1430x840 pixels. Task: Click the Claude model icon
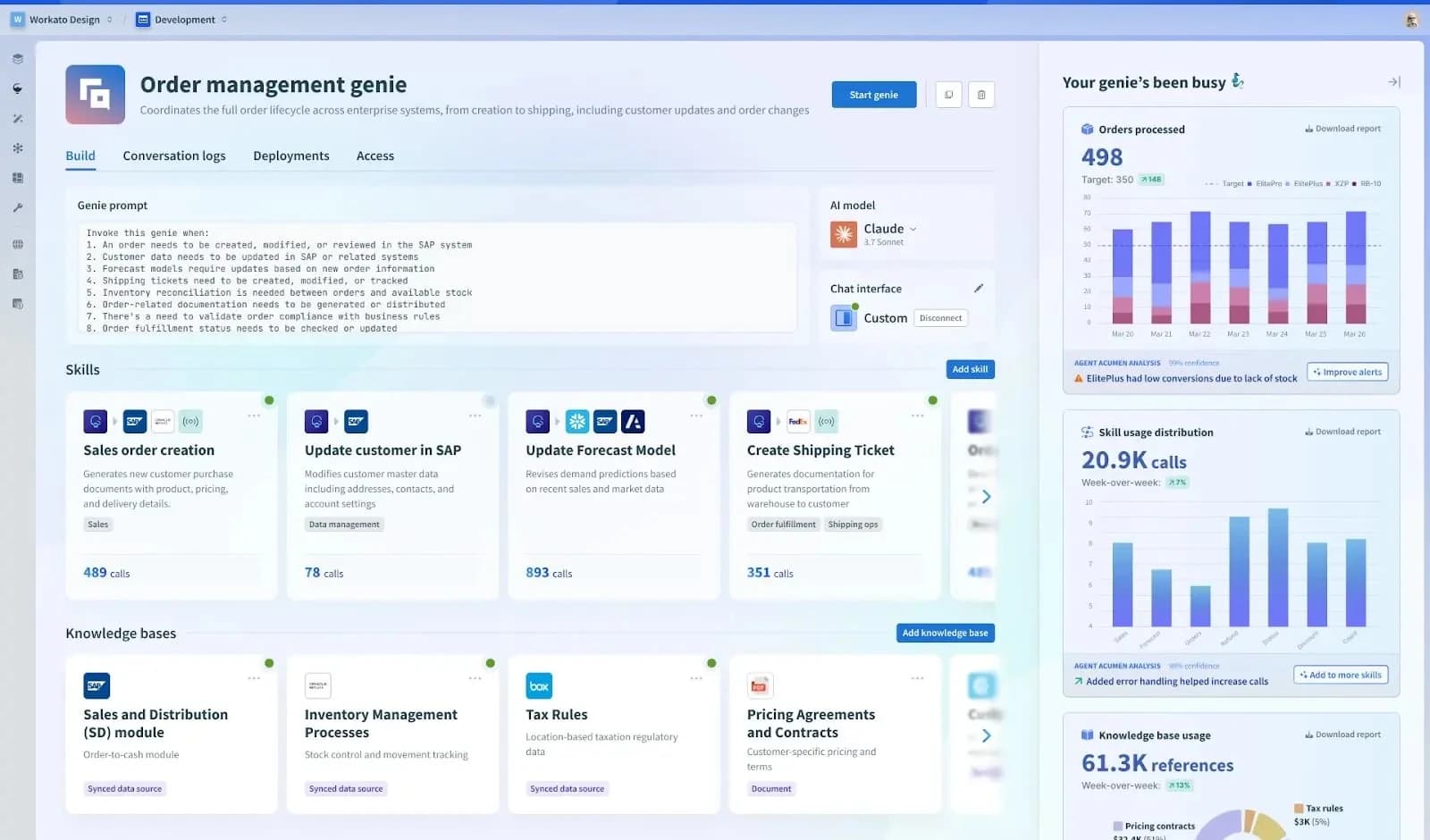click(x=844, y=234)
